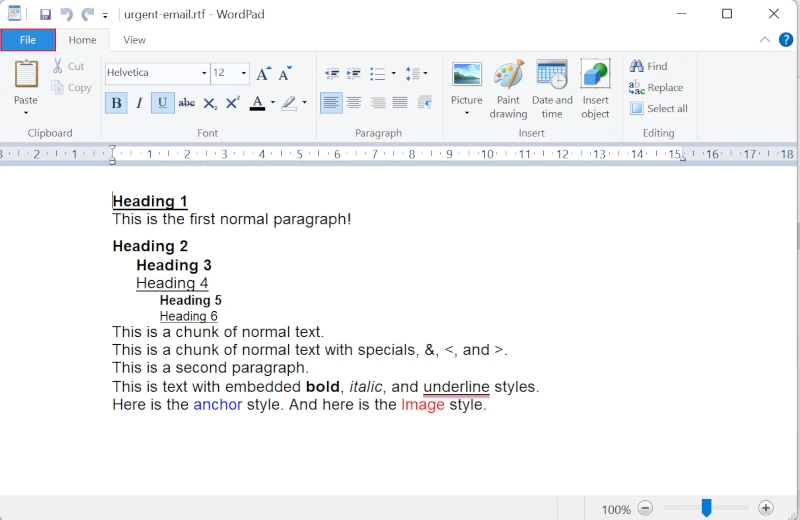The width and height of the screenshot is (800, 520).
Task: Click the red Image word in document
Action: (x=423, y=405)
